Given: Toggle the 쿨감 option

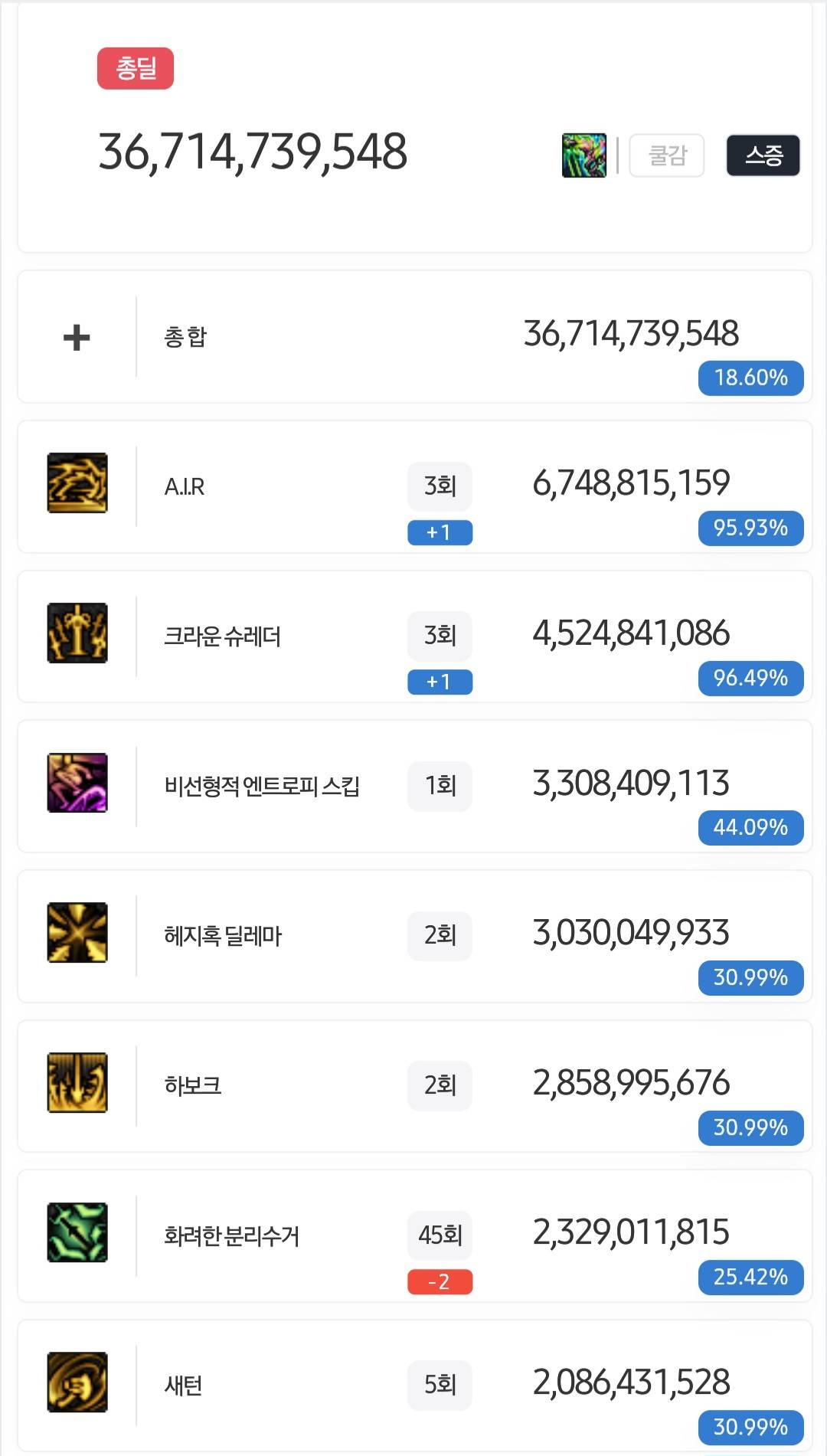Looking at the screenshot, I should tap(667, 155).
